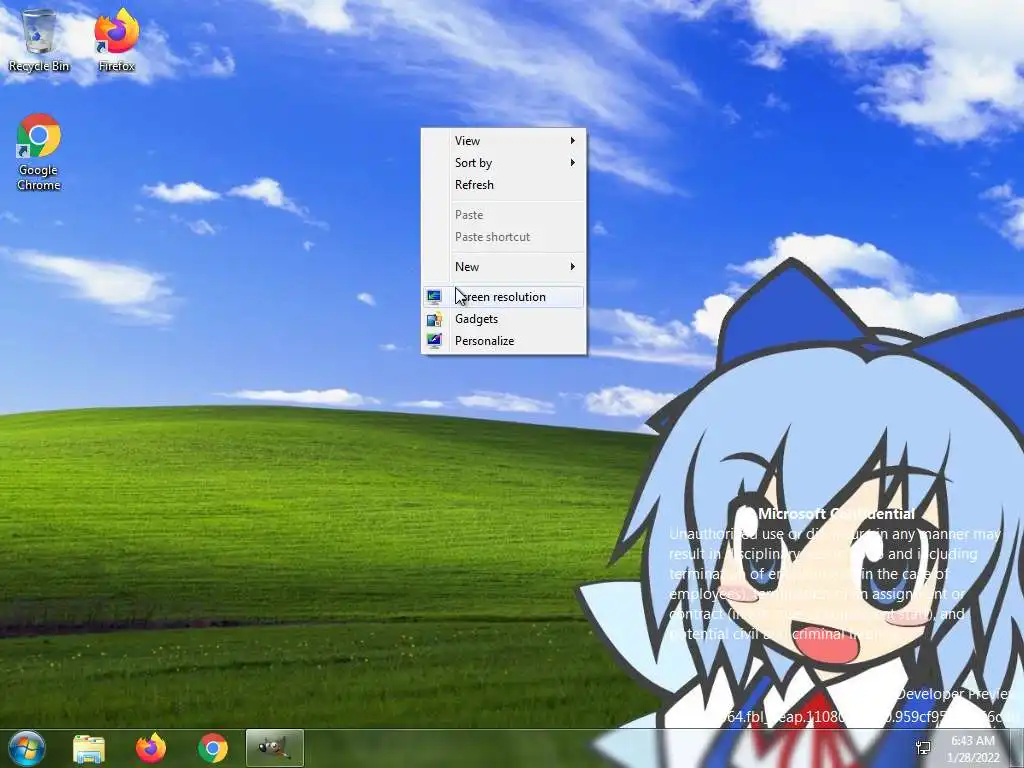1024x768 pixels.
Task: Expand the Sort by submenu
Action: click(504, 163)
